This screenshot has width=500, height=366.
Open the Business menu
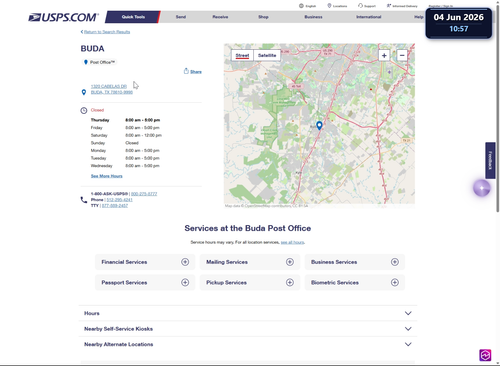[313, 17]
